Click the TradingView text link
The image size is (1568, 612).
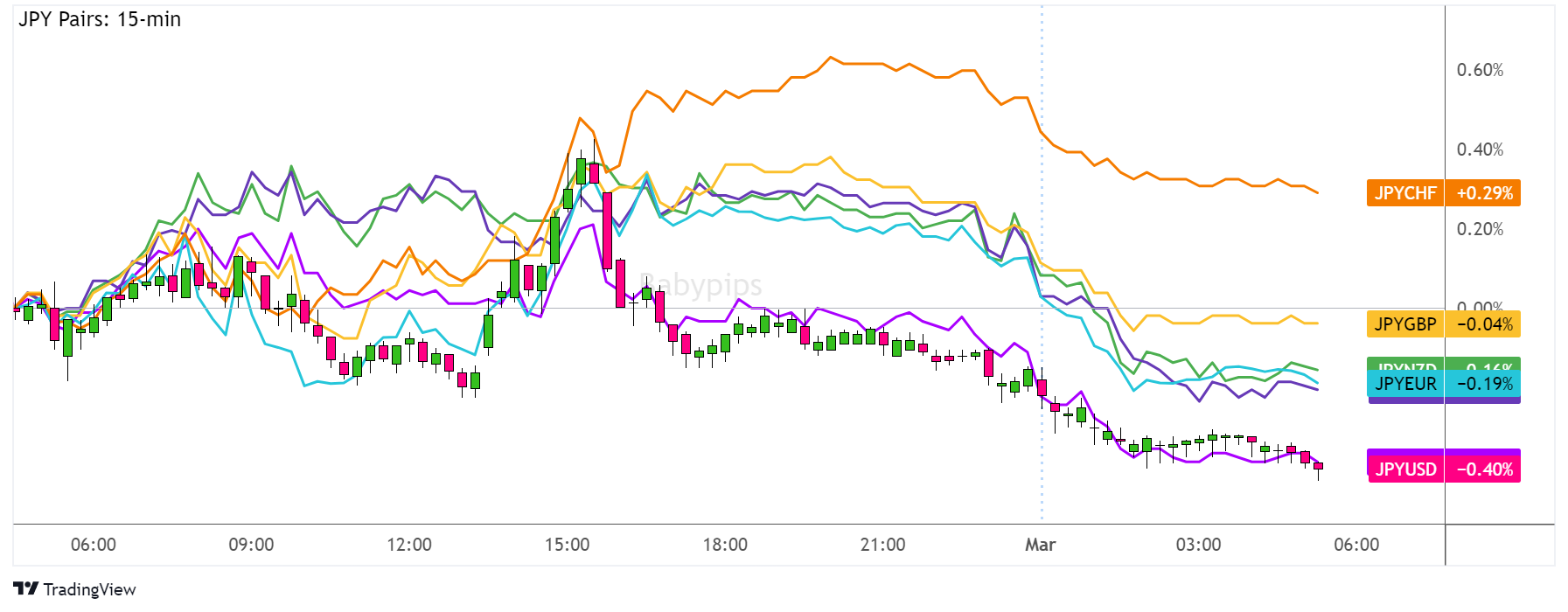[89, 589]
